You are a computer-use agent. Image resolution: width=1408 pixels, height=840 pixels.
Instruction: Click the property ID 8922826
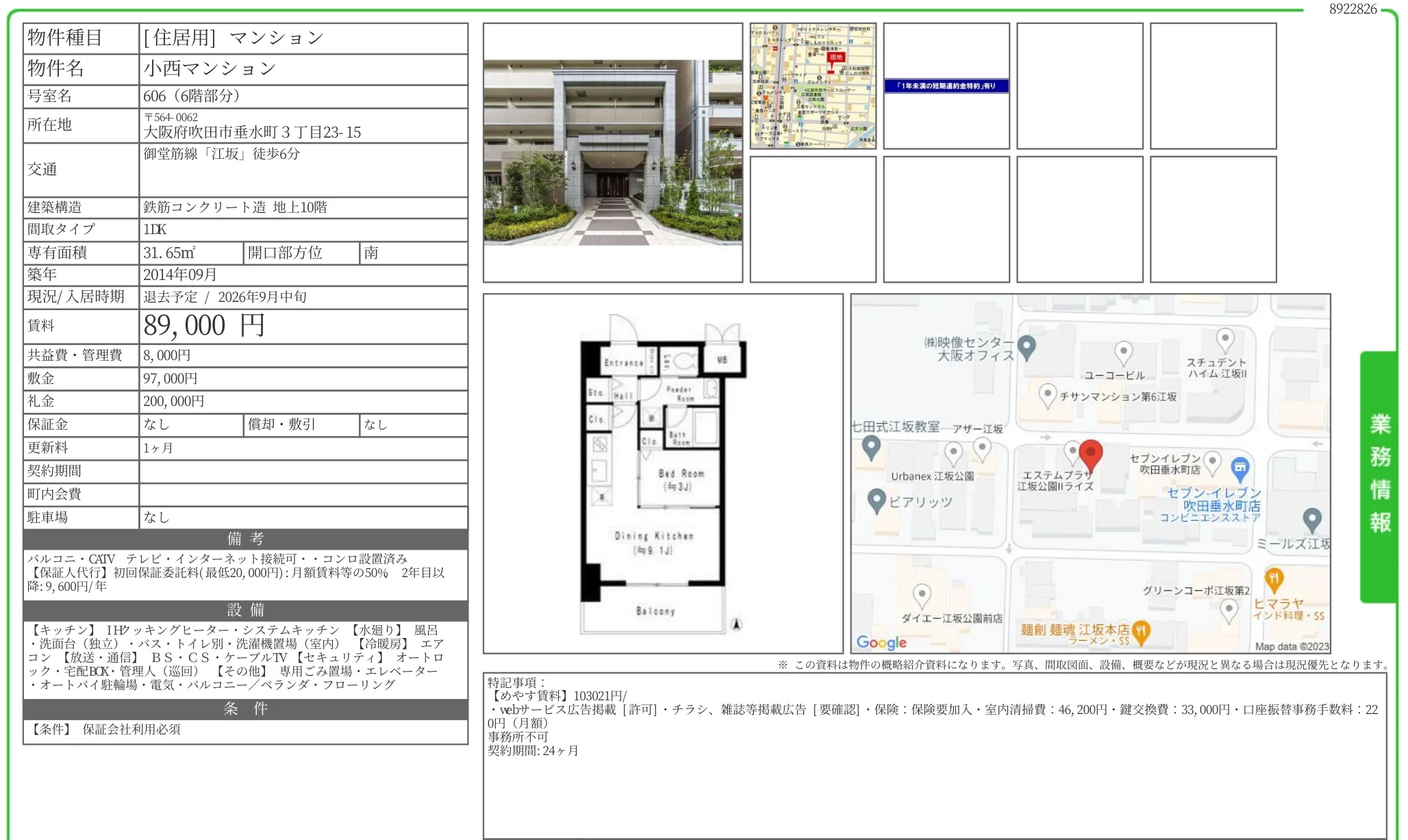click(1353, 9)
